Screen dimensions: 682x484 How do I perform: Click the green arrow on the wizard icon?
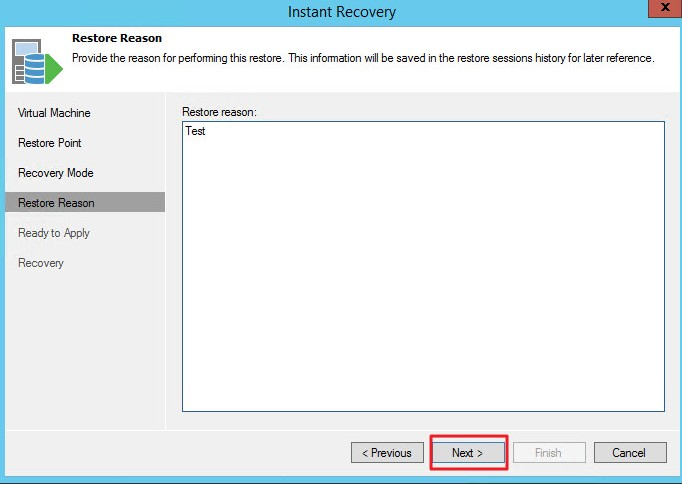(55, 68)
